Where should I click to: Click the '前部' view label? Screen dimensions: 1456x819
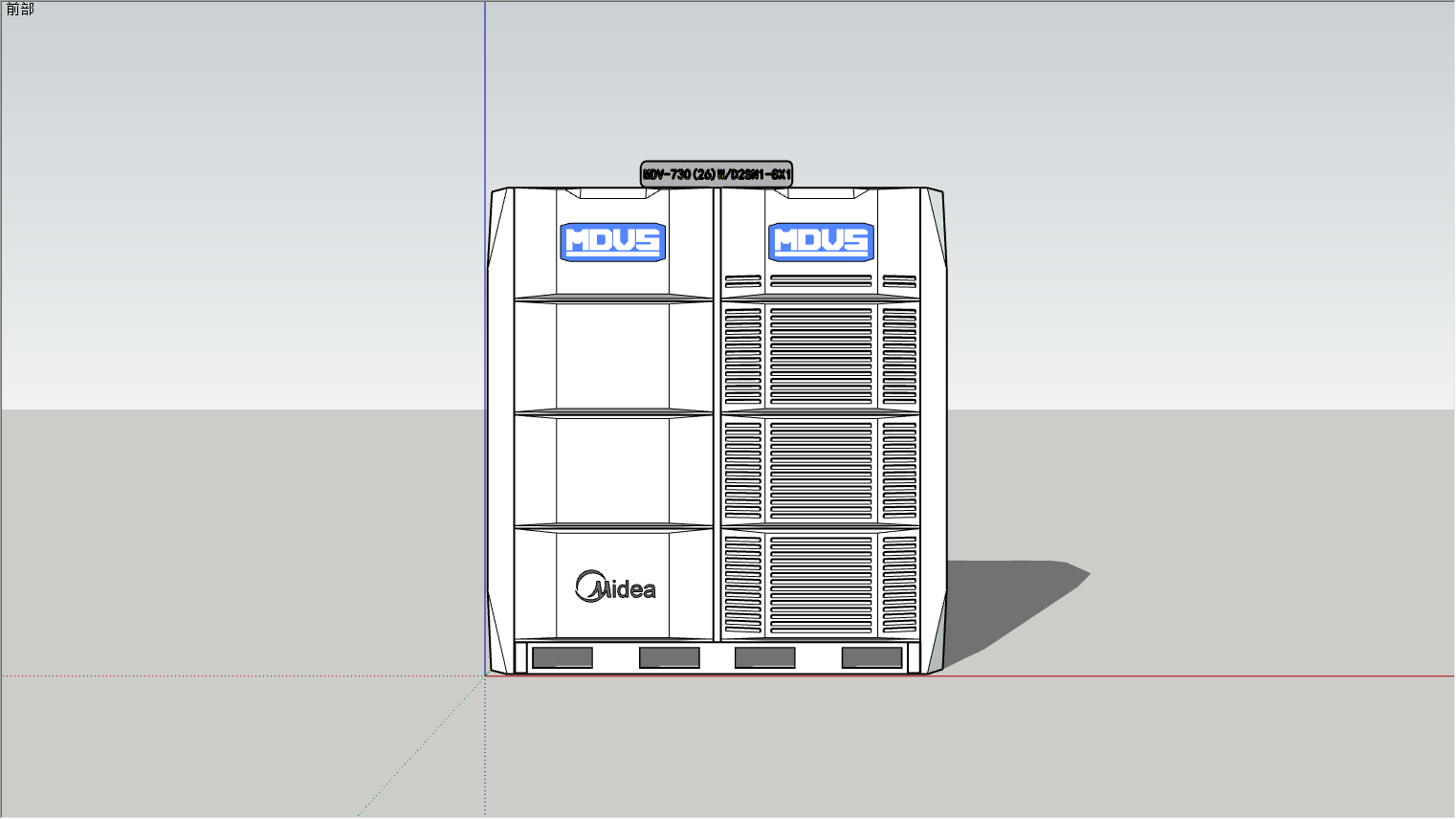click(20, 10)
